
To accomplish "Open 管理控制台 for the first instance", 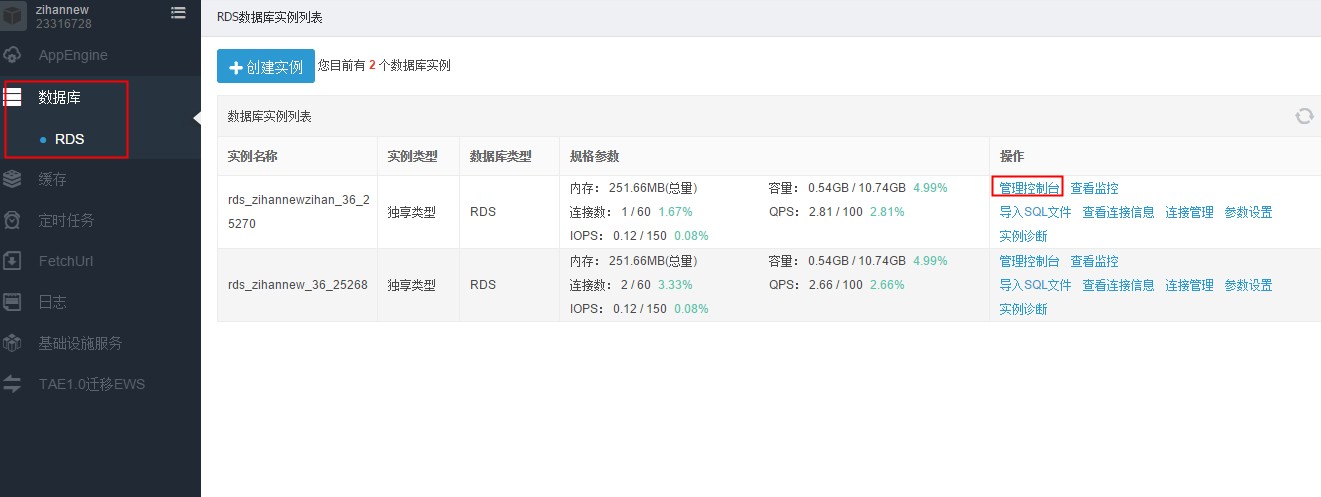I will pyautogui.click(x=1029, y=188).
